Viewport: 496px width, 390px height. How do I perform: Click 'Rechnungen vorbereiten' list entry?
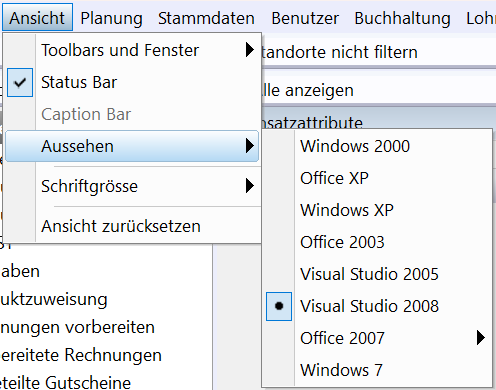click(77, 328)
